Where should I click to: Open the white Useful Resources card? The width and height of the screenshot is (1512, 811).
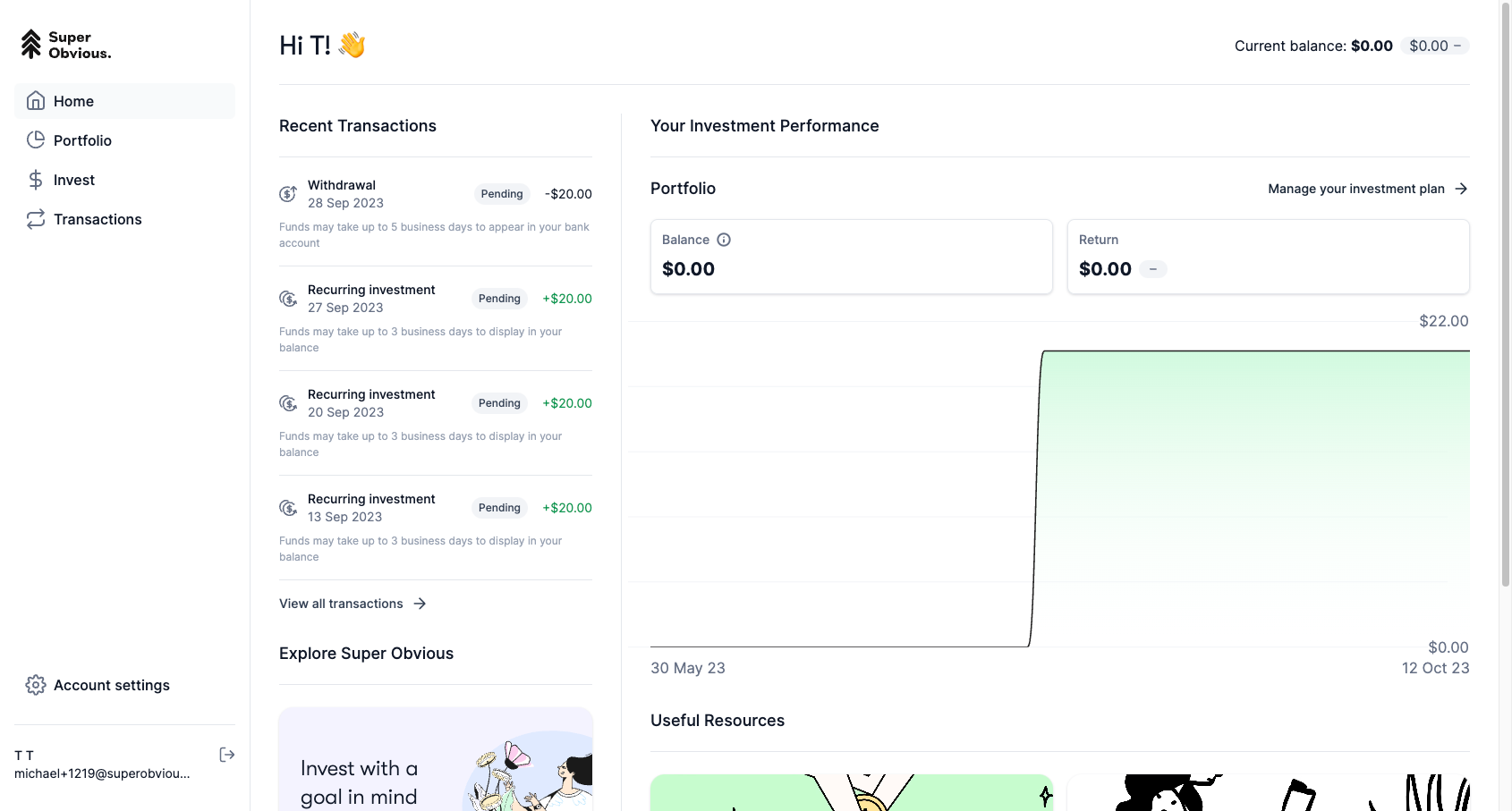(1269, 792)
